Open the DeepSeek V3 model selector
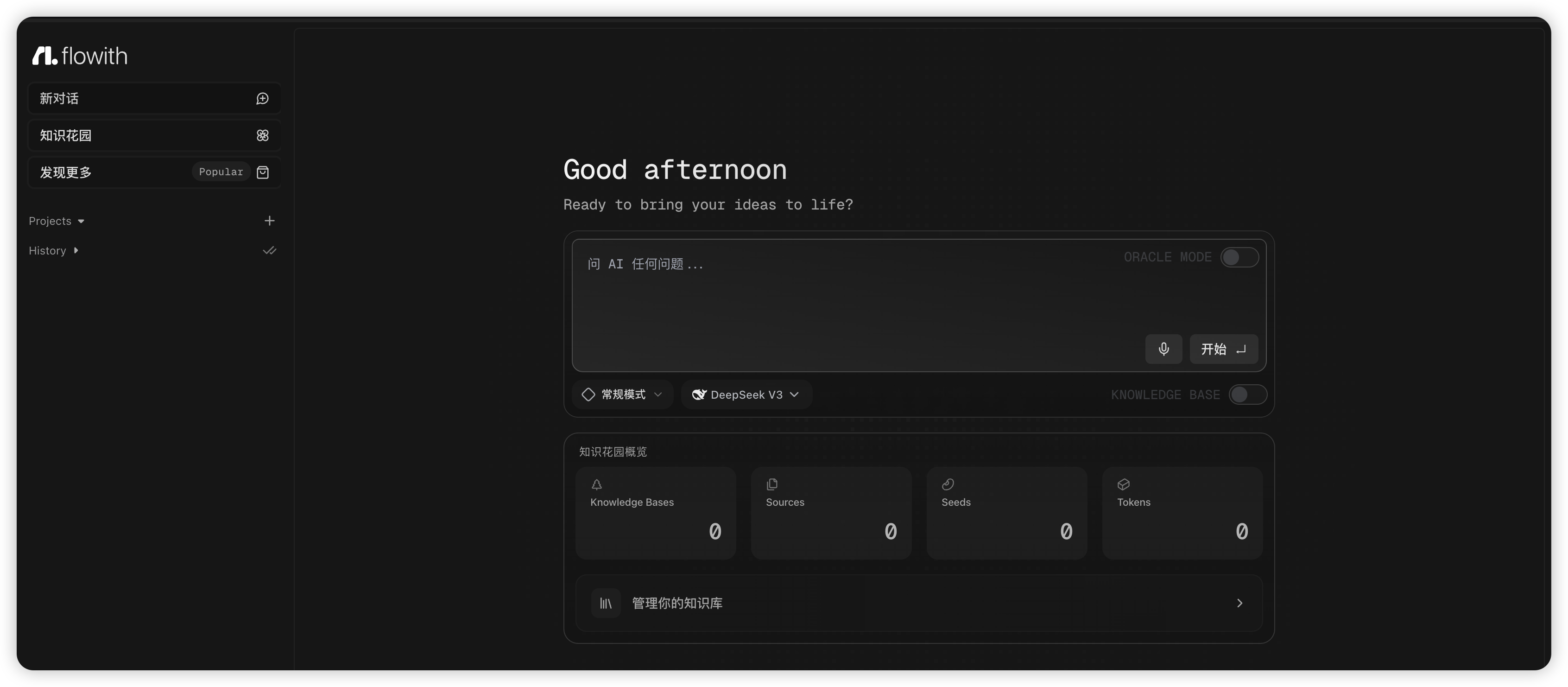Screen dimensions: 1568x687 click(746, 394)
